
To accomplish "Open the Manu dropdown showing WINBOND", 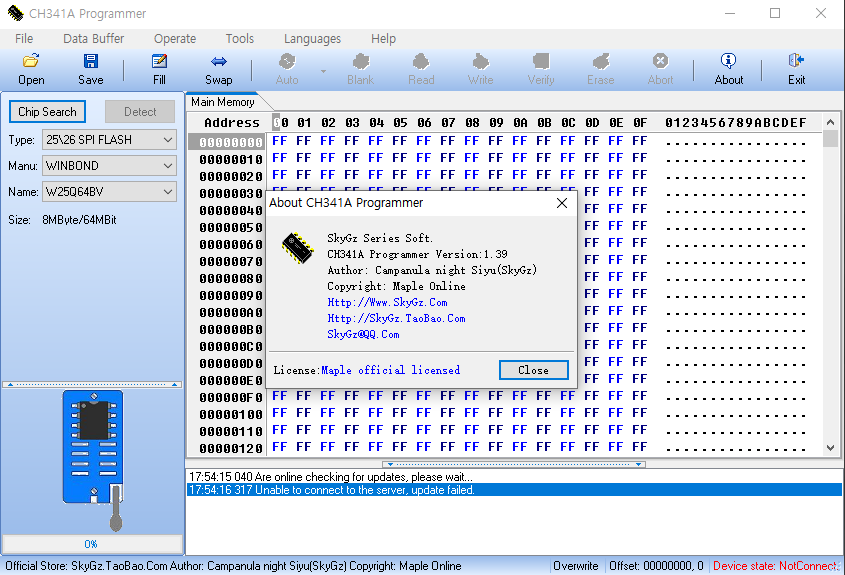I will [109, 165].
